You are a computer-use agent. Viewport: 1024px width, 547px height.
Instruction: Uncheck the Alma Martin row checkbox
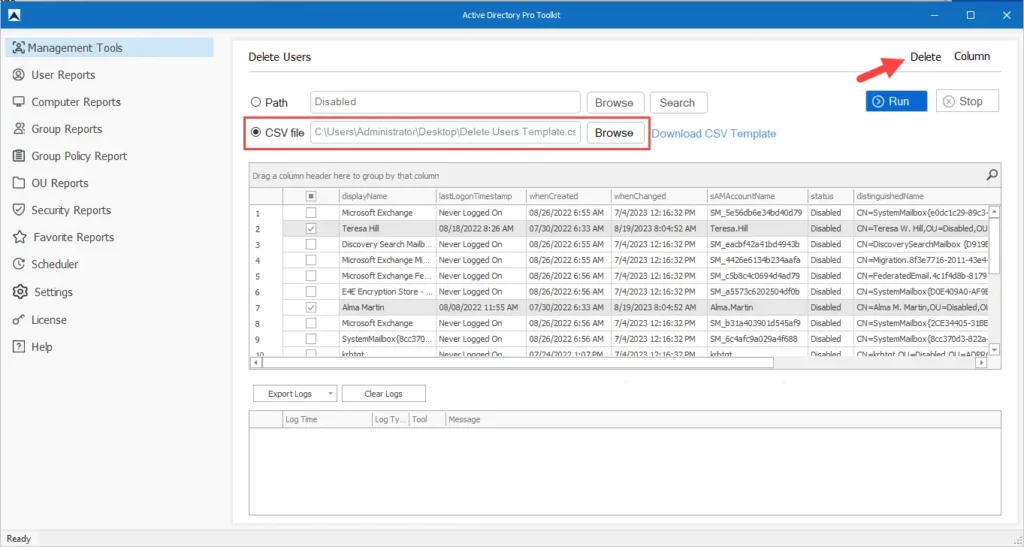311,307
